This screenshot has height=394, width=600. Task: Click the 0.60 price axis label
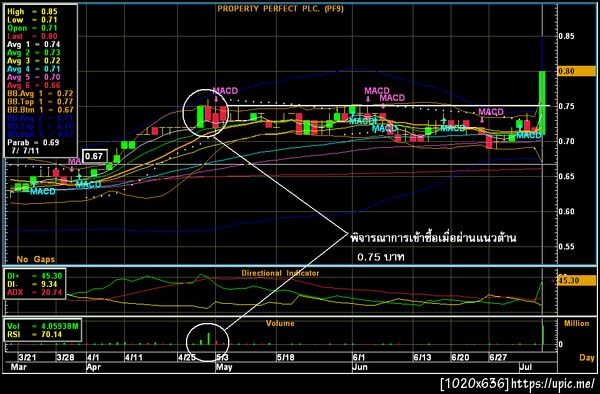(566, 212)
